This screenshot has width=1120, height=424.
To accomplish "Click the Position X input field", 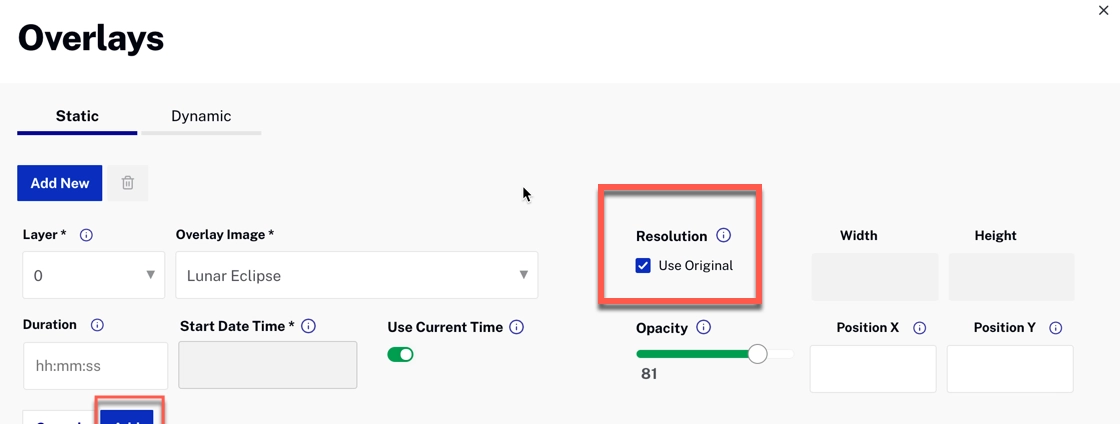I will point(872,369).
